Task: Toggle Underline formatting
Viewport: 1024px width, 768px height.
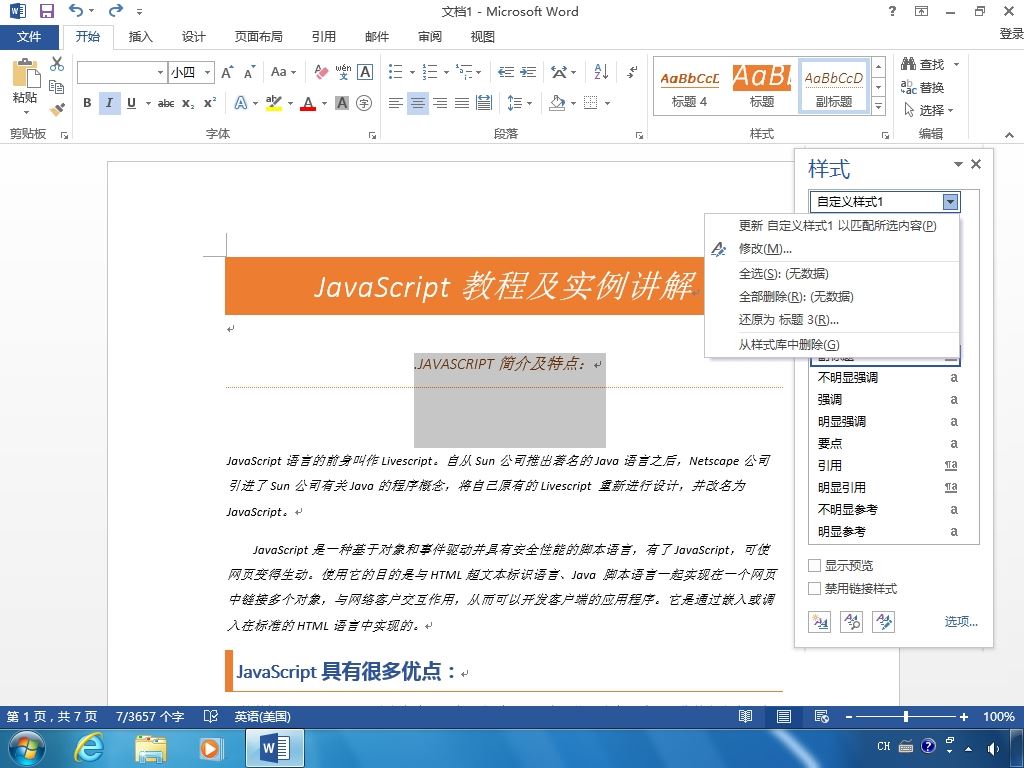Action: (x=131, y=103)
